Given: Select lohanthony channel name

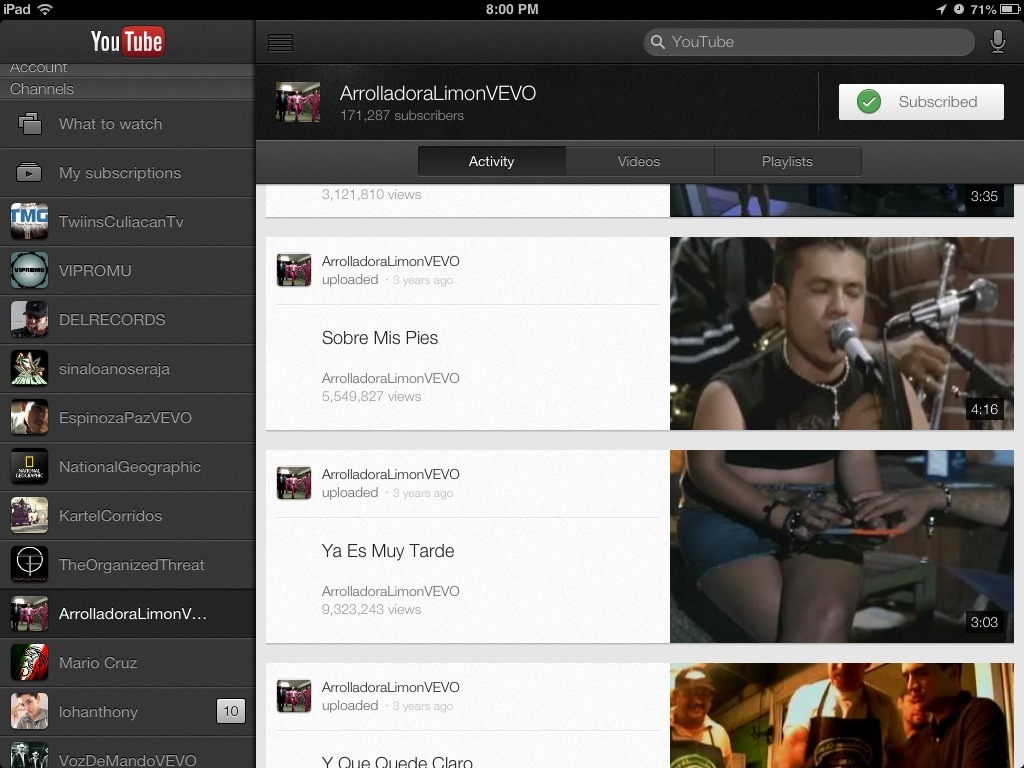Looking at the screenshot, I should pos(99,712).
